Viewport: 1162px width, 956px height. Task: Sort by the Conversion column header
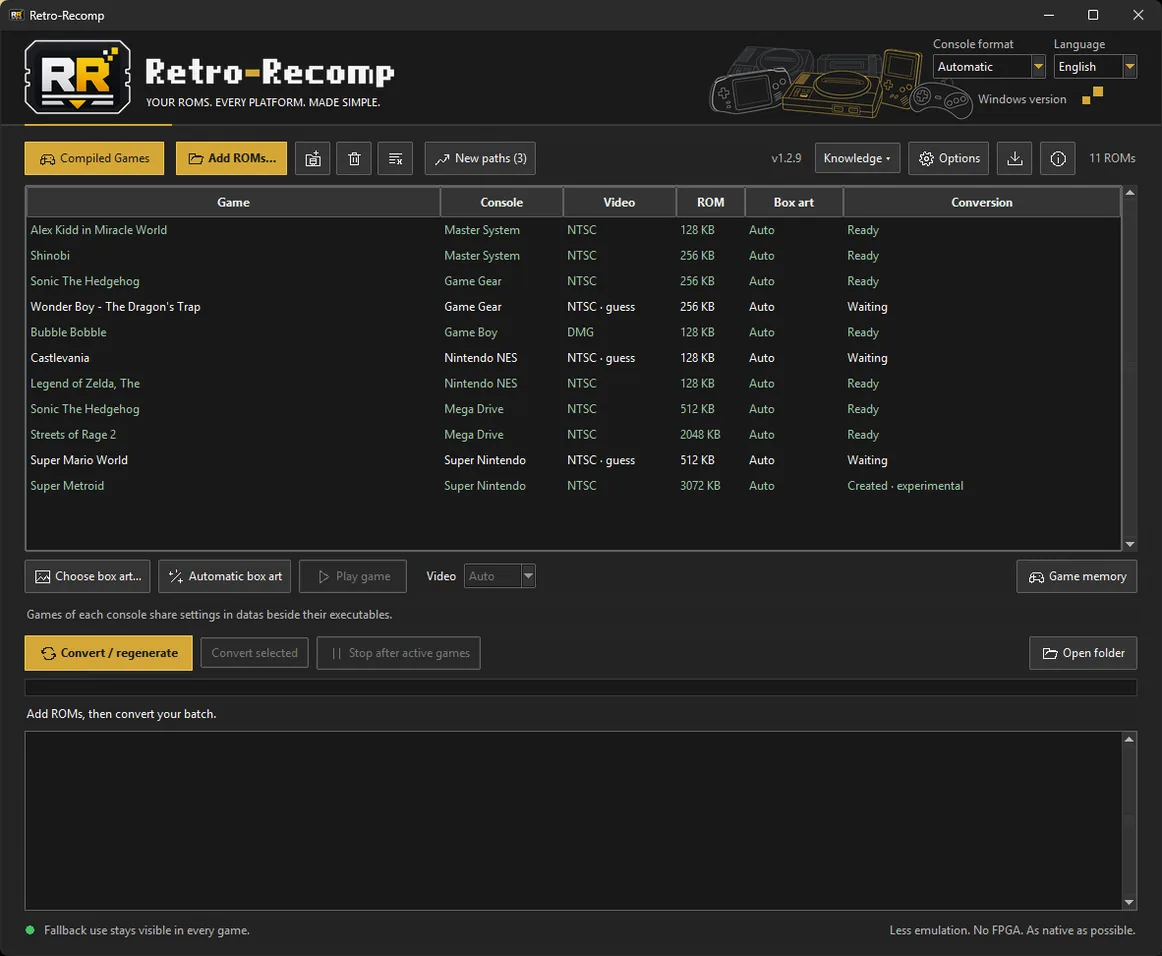coord(982,202)
